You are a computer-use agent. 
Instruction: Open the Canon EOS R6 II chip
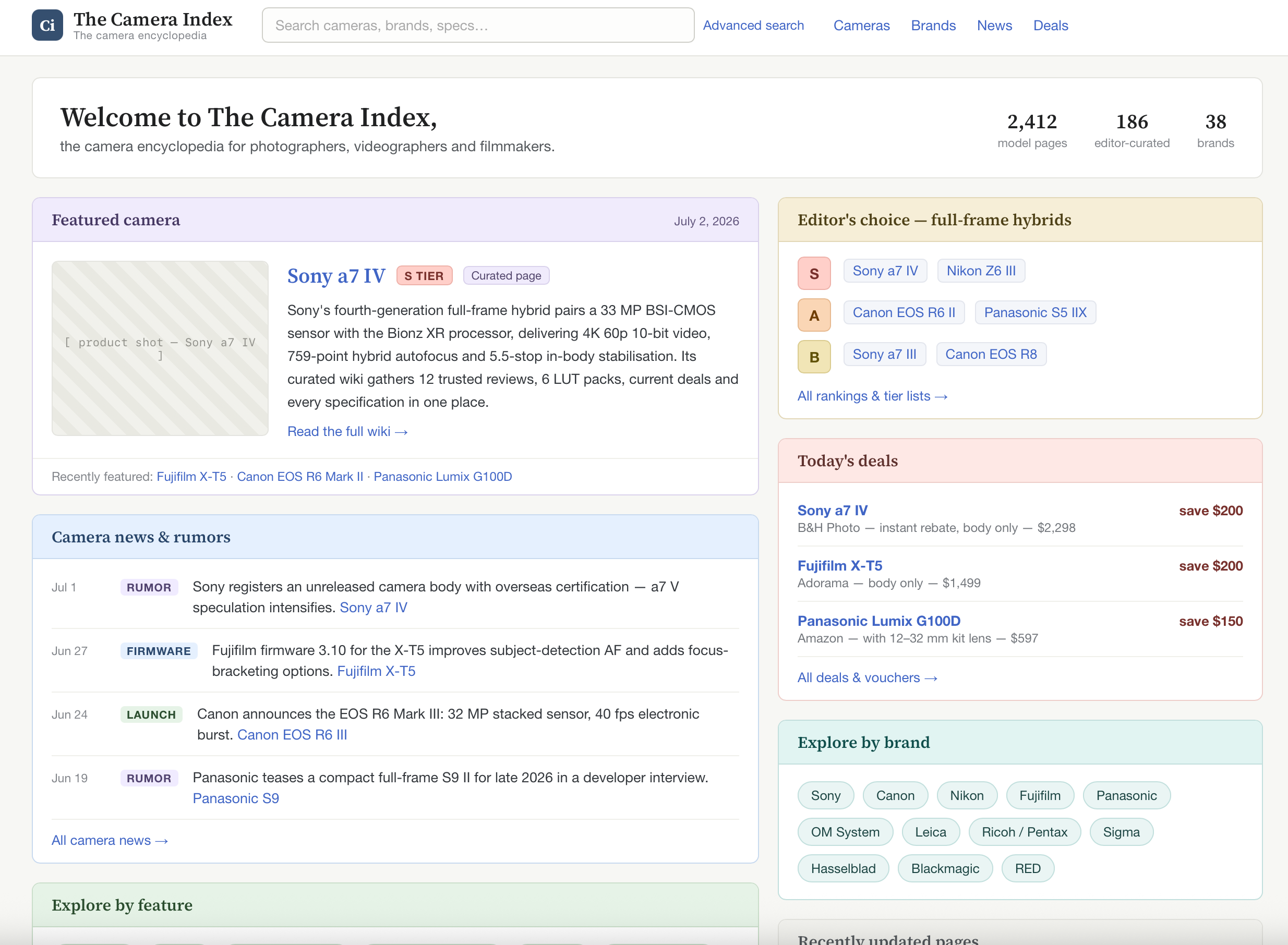pyautogui.click(x=904, y=312)
